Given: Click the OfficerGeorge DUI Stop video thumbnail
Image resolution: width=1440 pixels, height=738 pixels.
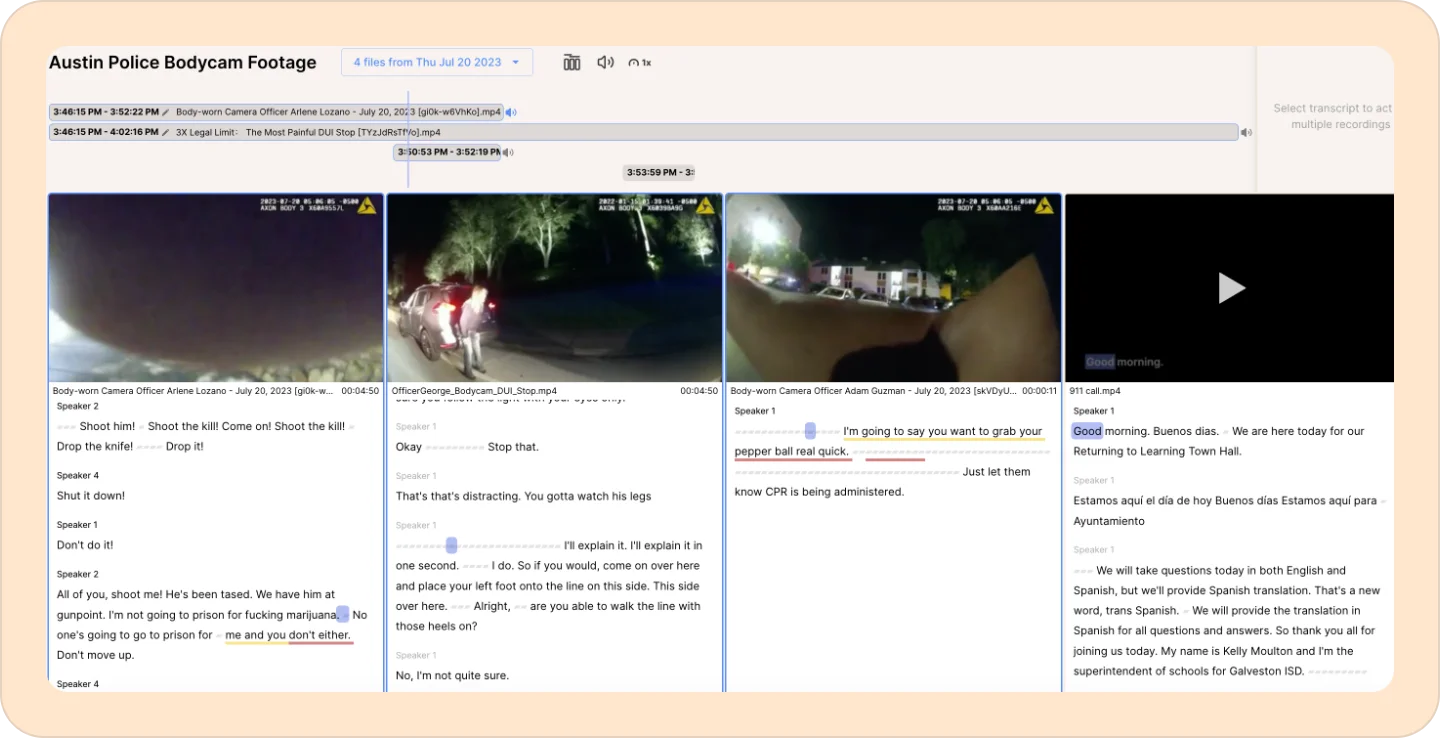Looking at the screenshot, I should 554,288.
